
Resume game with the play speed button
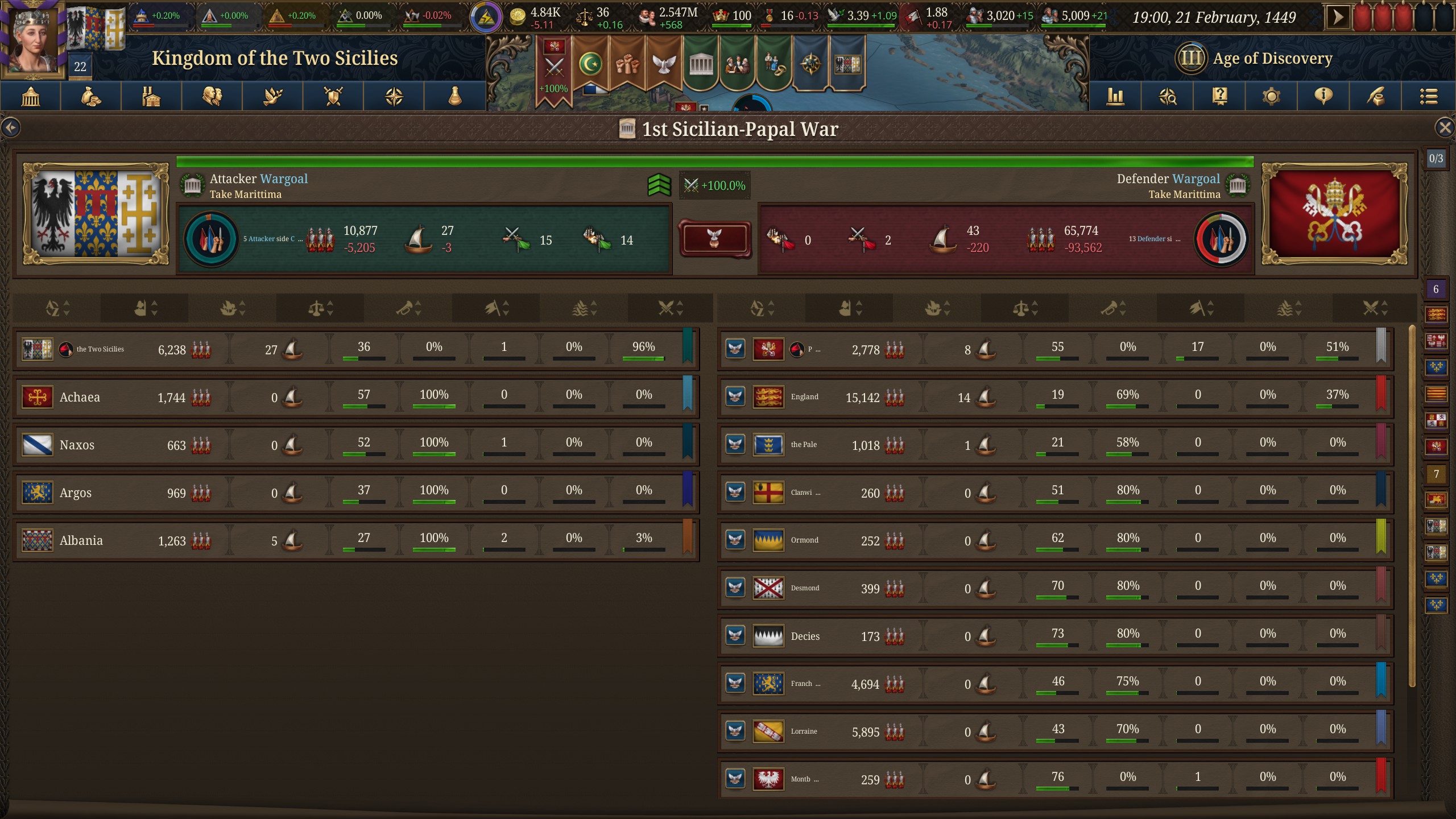[1338, 17]
